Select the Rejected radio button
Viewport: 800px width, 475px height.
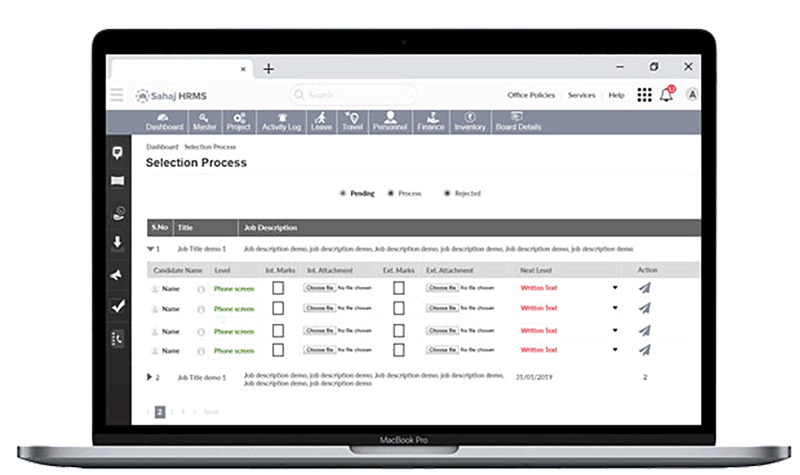(x=447, y=193)
